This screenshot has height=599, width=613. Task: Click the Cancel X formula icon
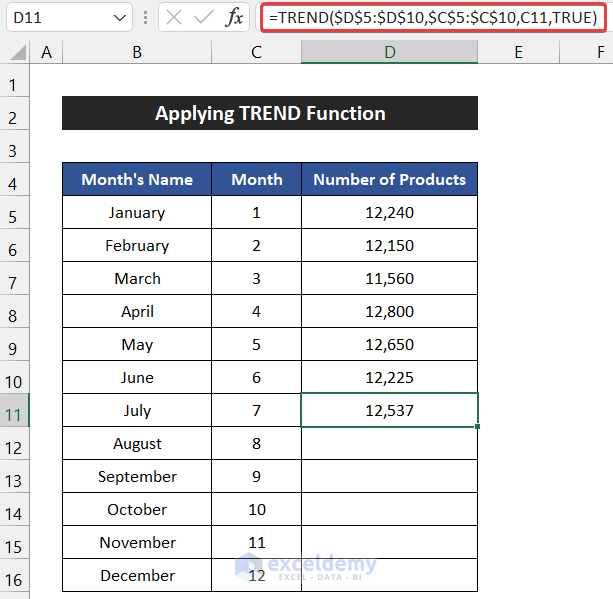173,17
